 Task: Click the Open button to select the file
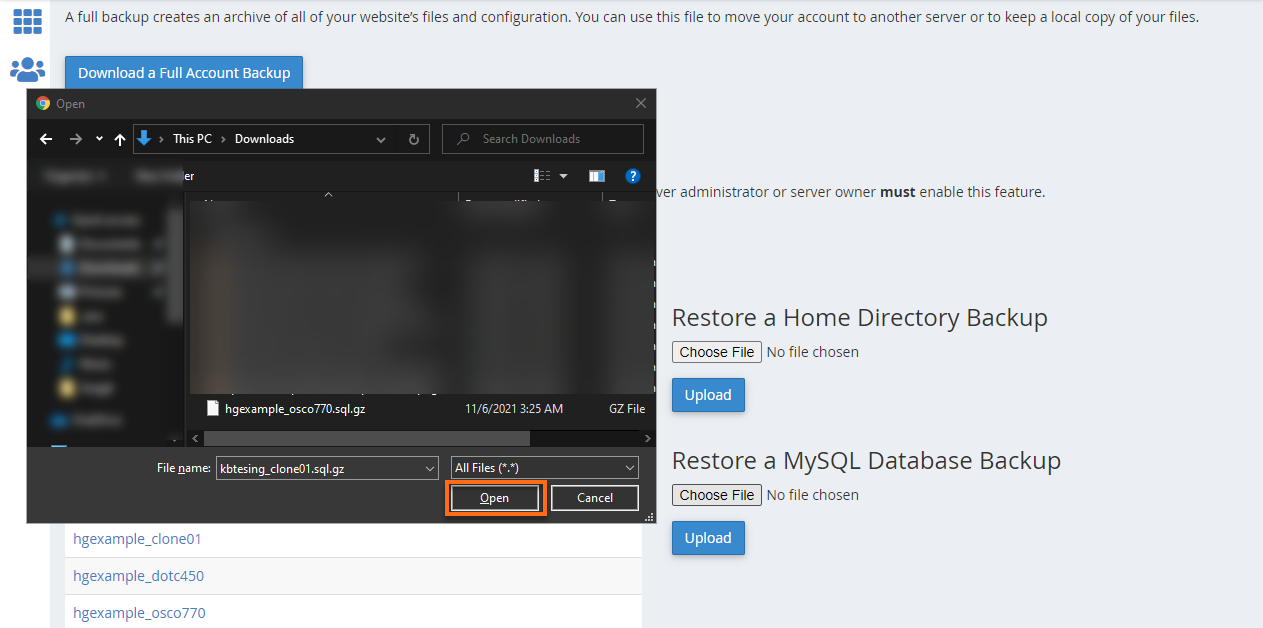point(494,497)
